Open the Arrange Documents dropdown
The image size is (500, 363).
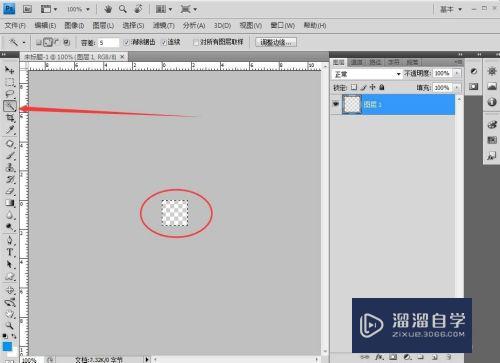pyautogui.click(x=164, y=9)
